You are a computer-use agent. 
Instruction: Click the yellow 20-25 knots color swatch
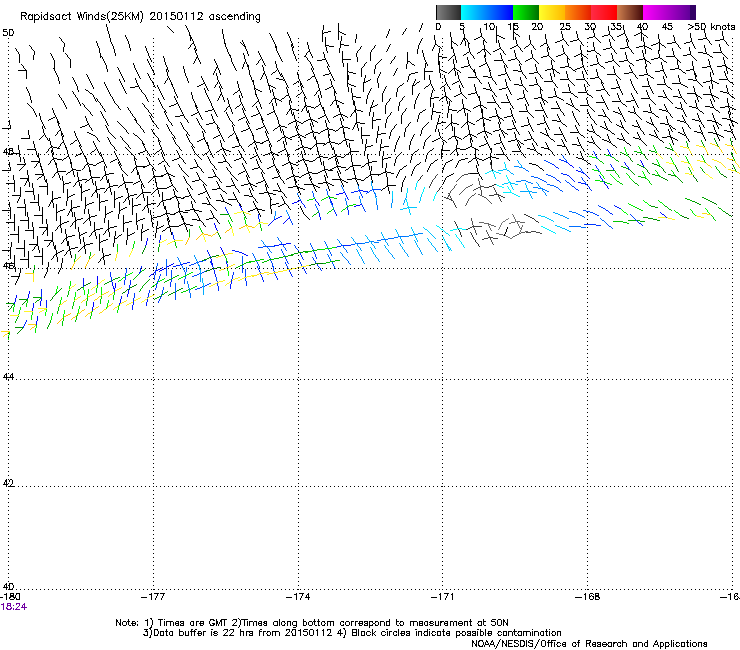(552, 12)
